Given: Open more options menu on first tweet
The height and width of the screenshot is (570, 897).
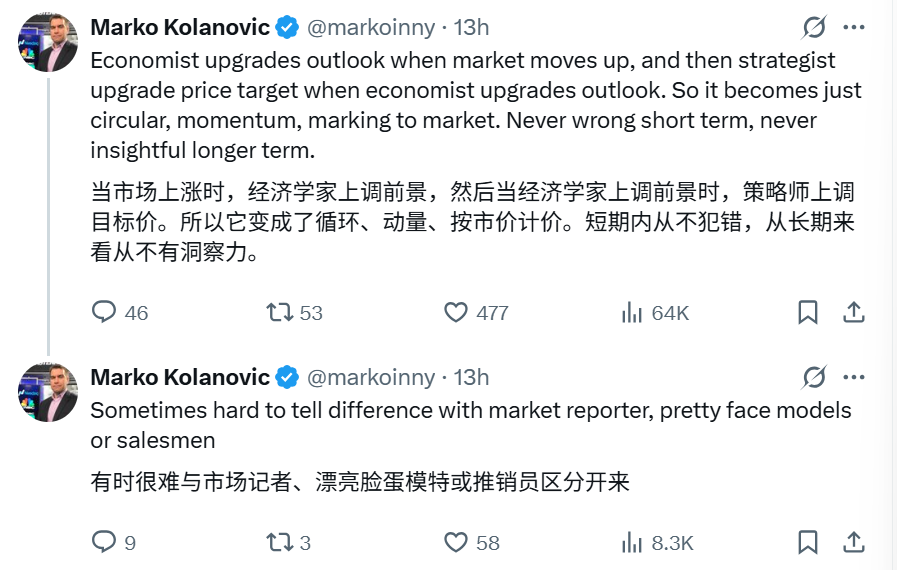Looking at the screenshot, I should tap(853, 27).
